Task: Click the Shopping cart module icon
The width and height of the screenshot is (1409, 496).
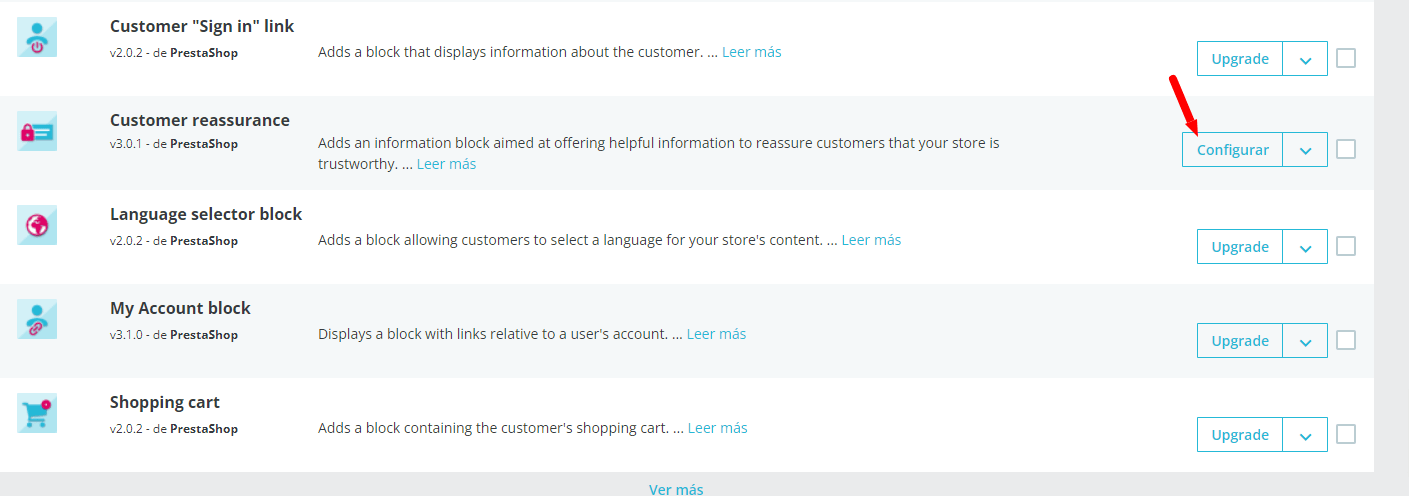Action: (x=37, y=413)
